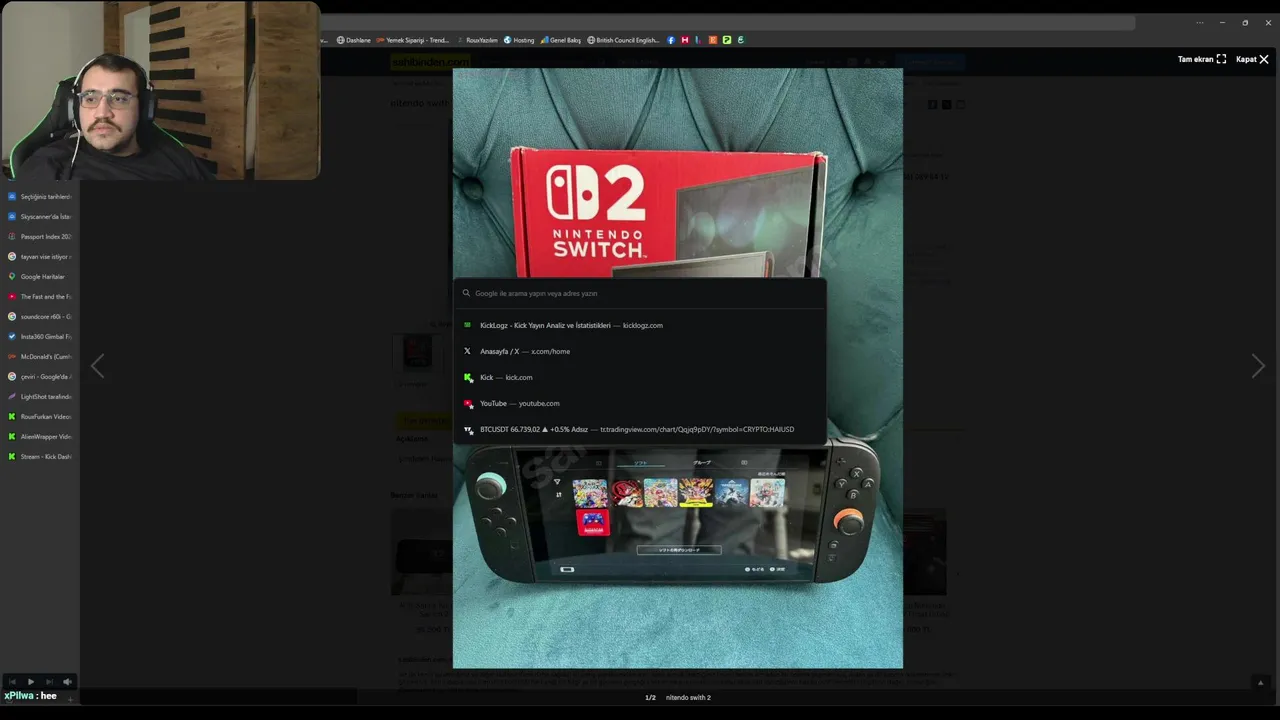This screenshot has height=720, width=1280.
Task: Switch to 'Passport Index 202' sidebar tab
Action: [40, 237]
